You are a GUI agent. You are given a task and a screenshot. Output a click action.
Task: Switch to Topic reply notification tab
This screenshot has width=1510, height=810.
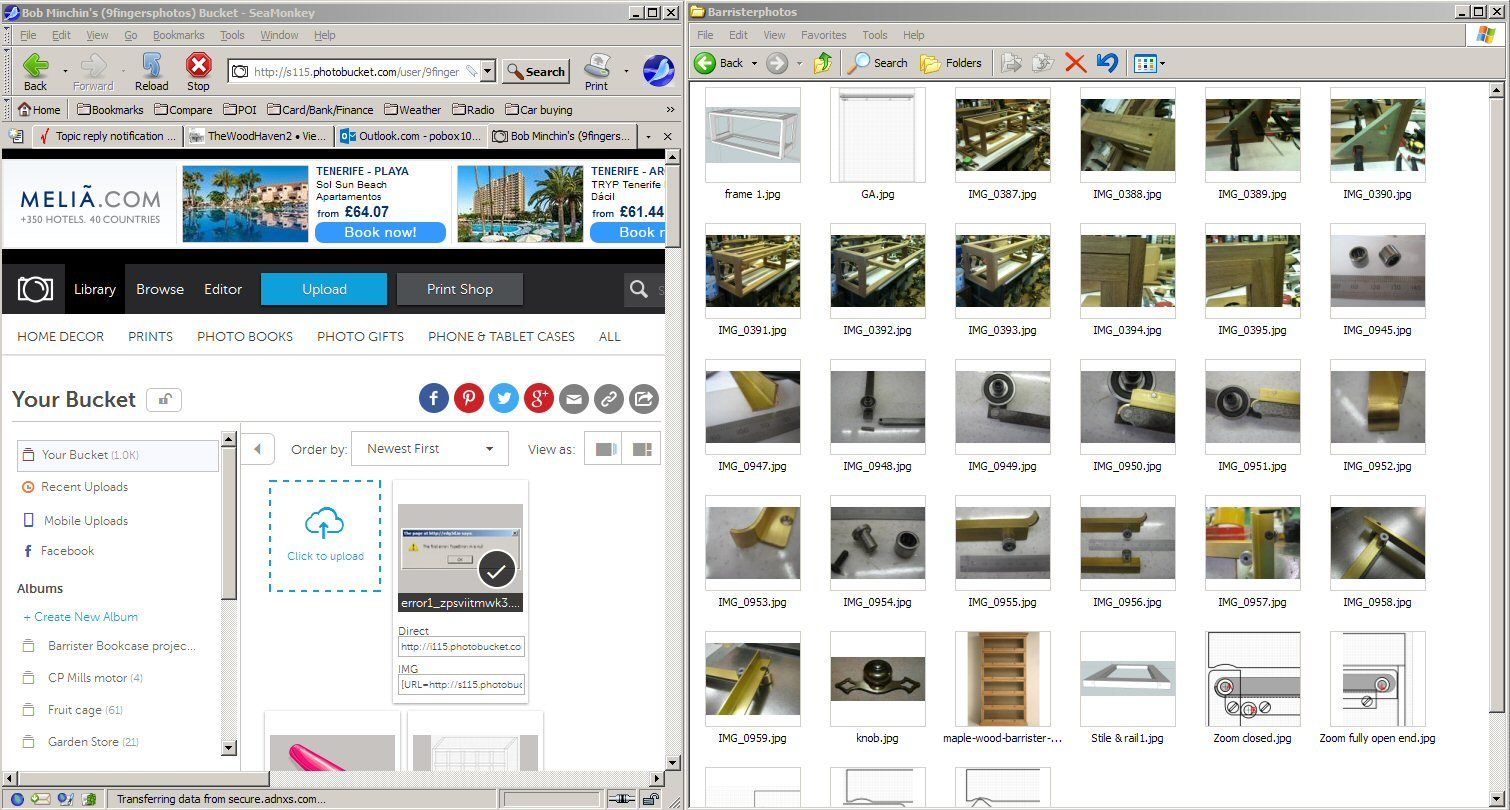click(107, 136)
